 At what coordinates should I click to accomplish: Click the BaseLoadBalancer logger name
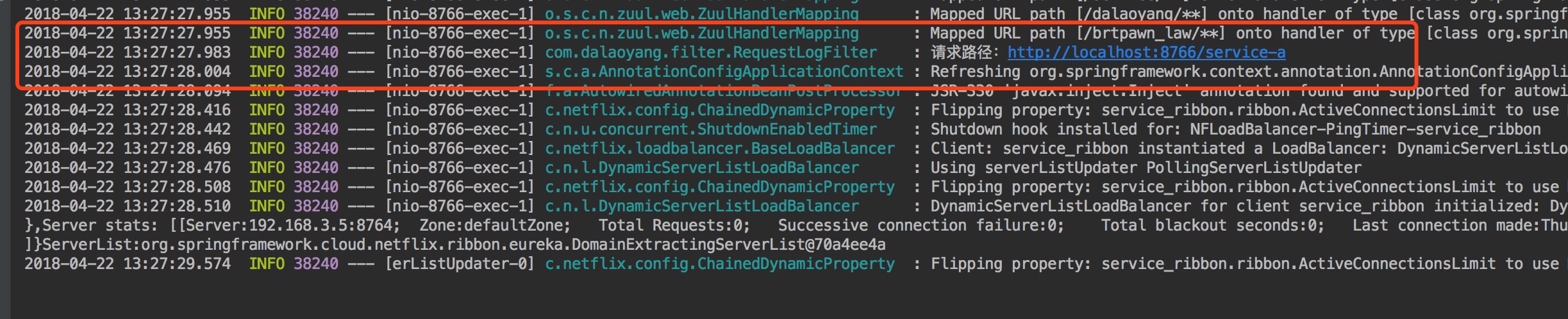[719, 149]
